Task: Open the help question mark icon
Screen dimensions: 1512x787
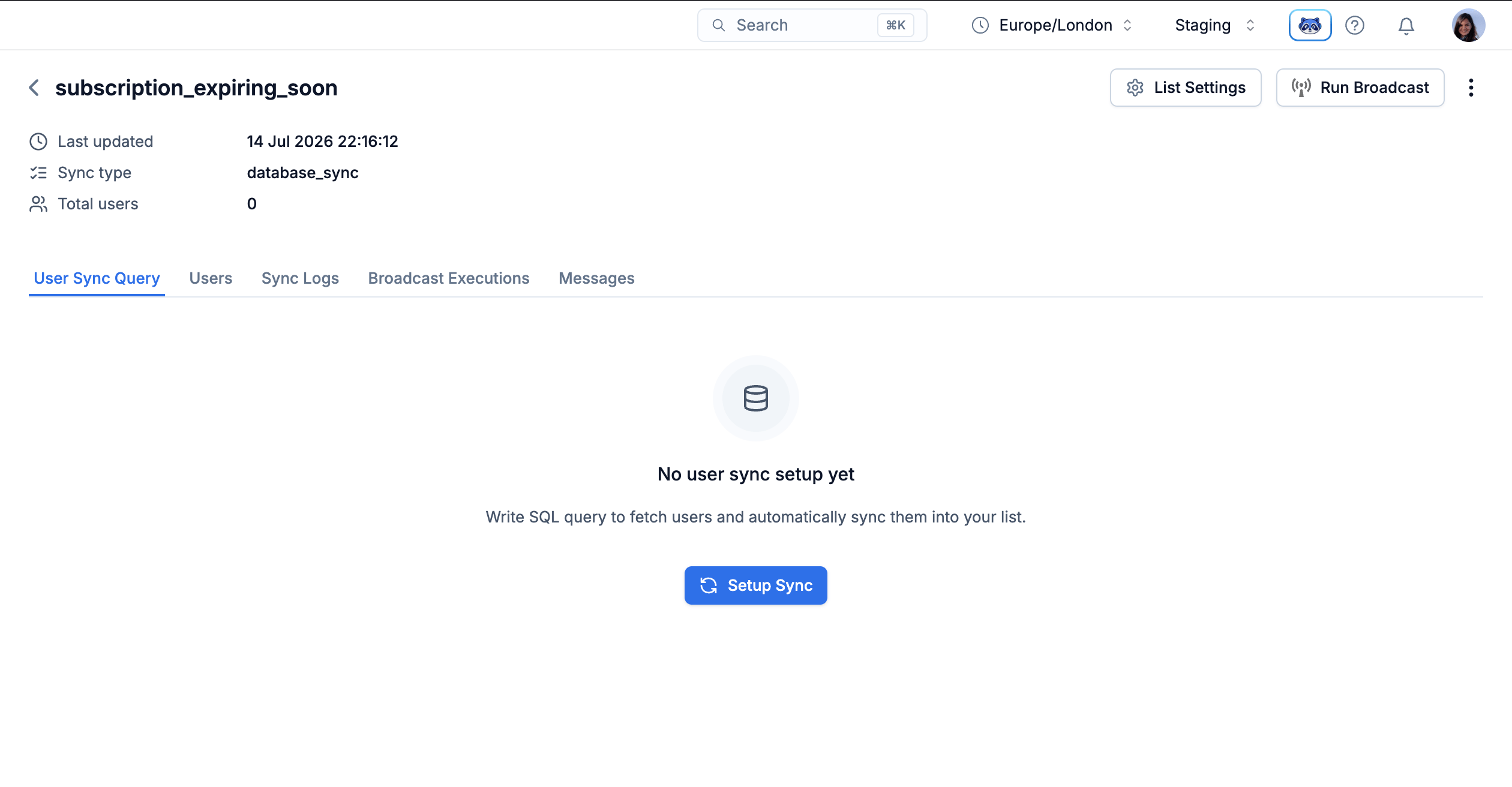Action: coord(1355,25)
